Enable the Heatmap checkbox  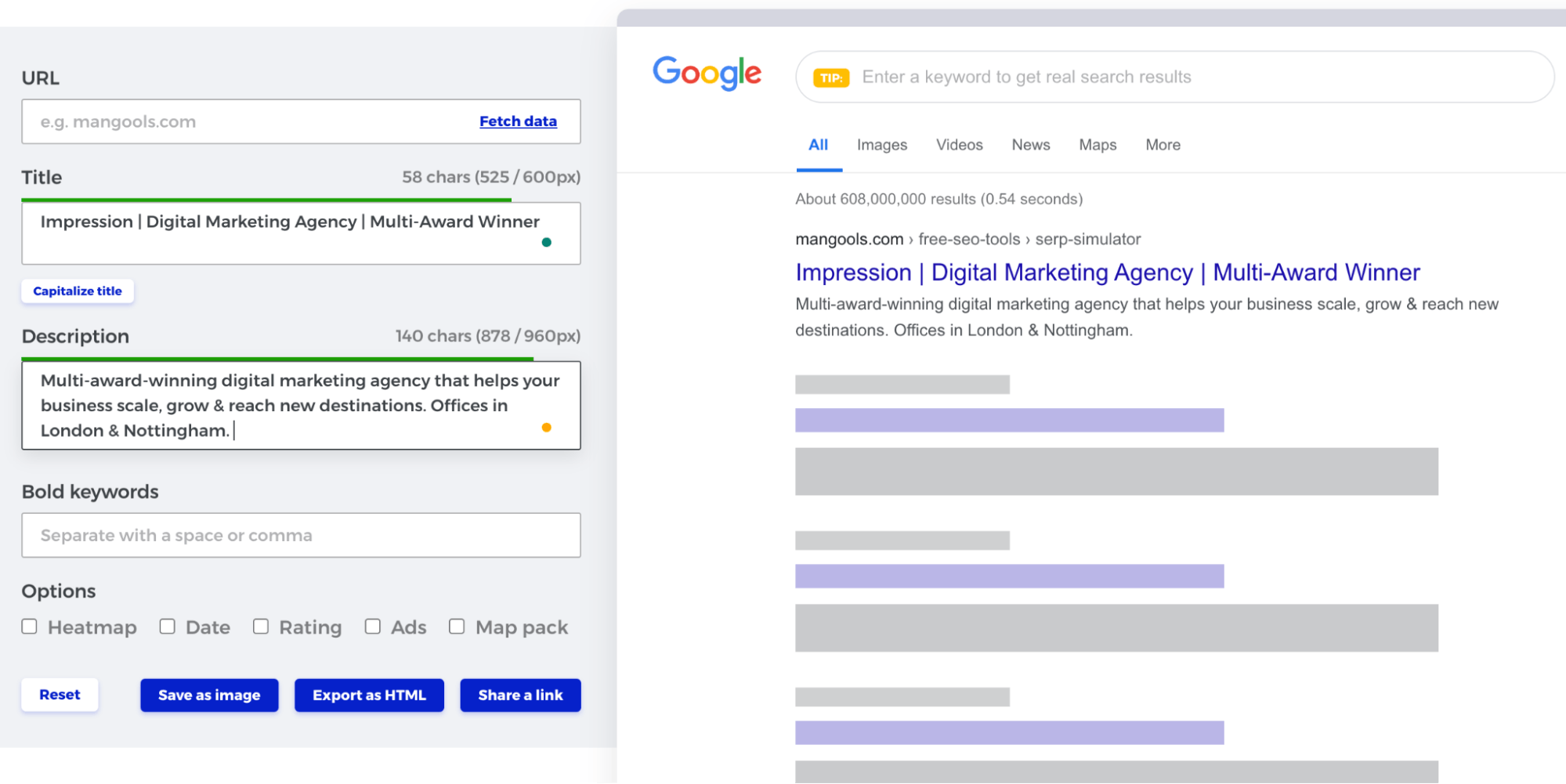point(30,626)
